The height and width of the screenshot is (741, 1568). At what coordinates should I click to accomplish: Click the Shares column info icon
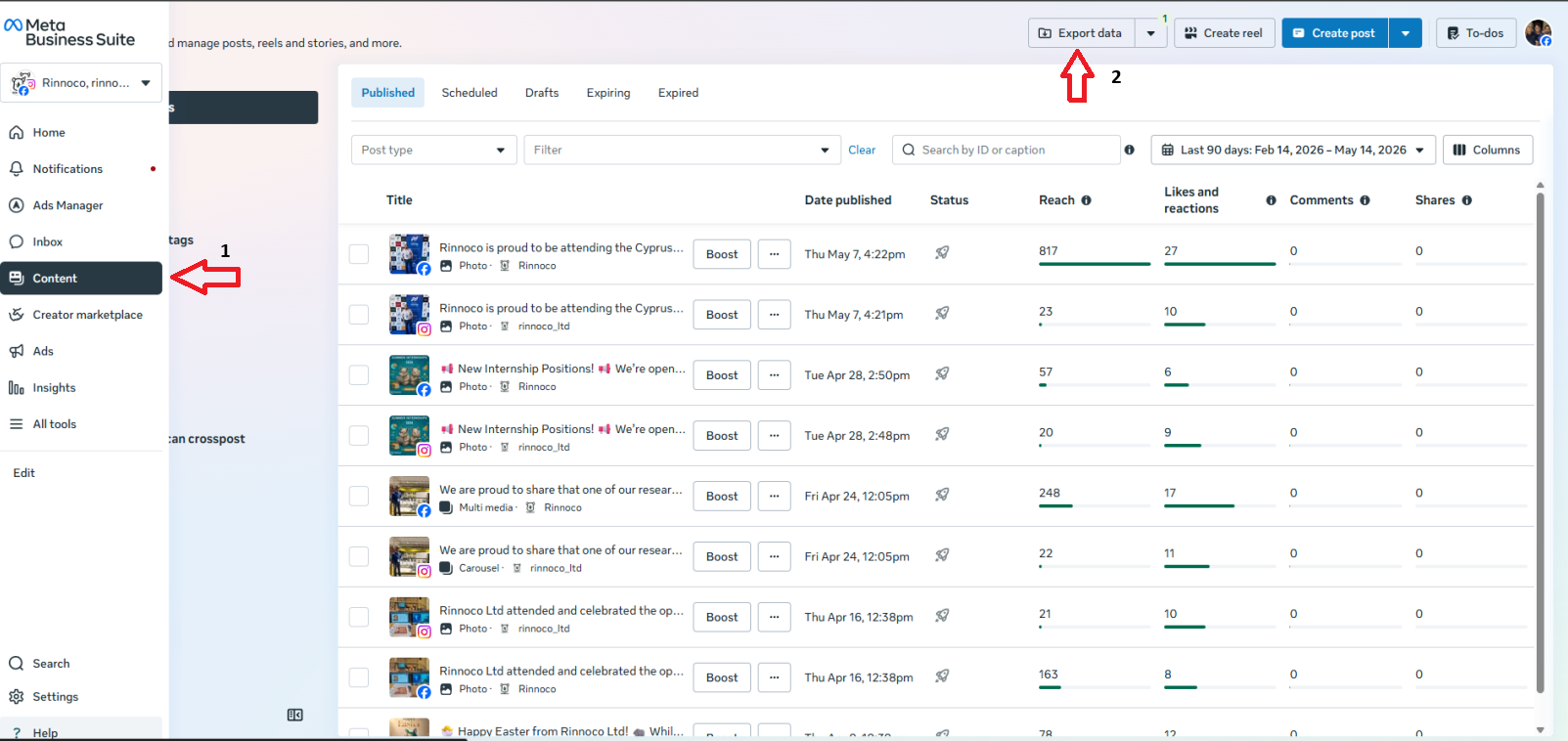[1467, 200]
